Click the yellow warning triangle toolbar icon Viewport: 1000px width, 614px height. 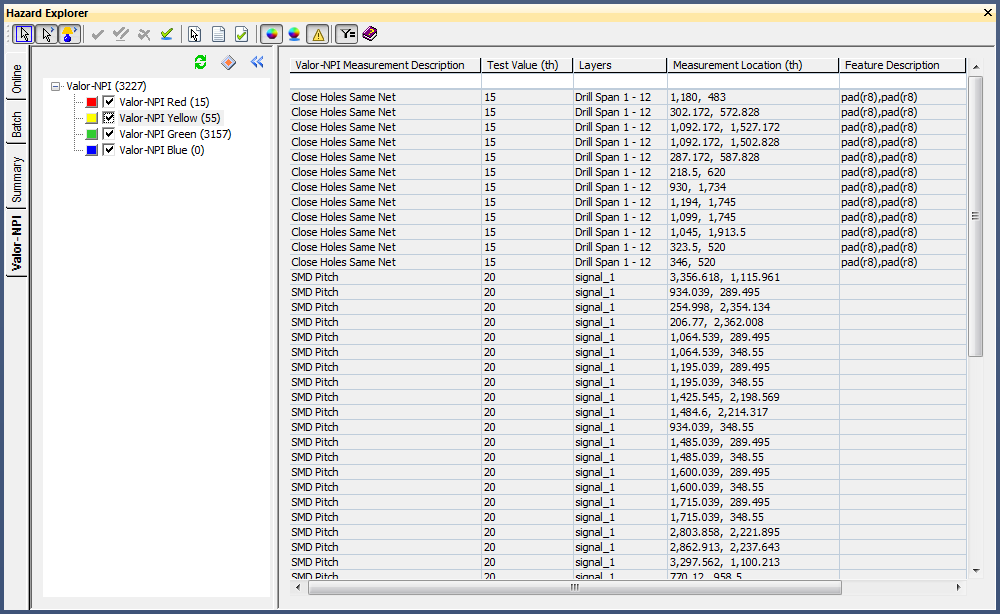[x=317, y=34]
